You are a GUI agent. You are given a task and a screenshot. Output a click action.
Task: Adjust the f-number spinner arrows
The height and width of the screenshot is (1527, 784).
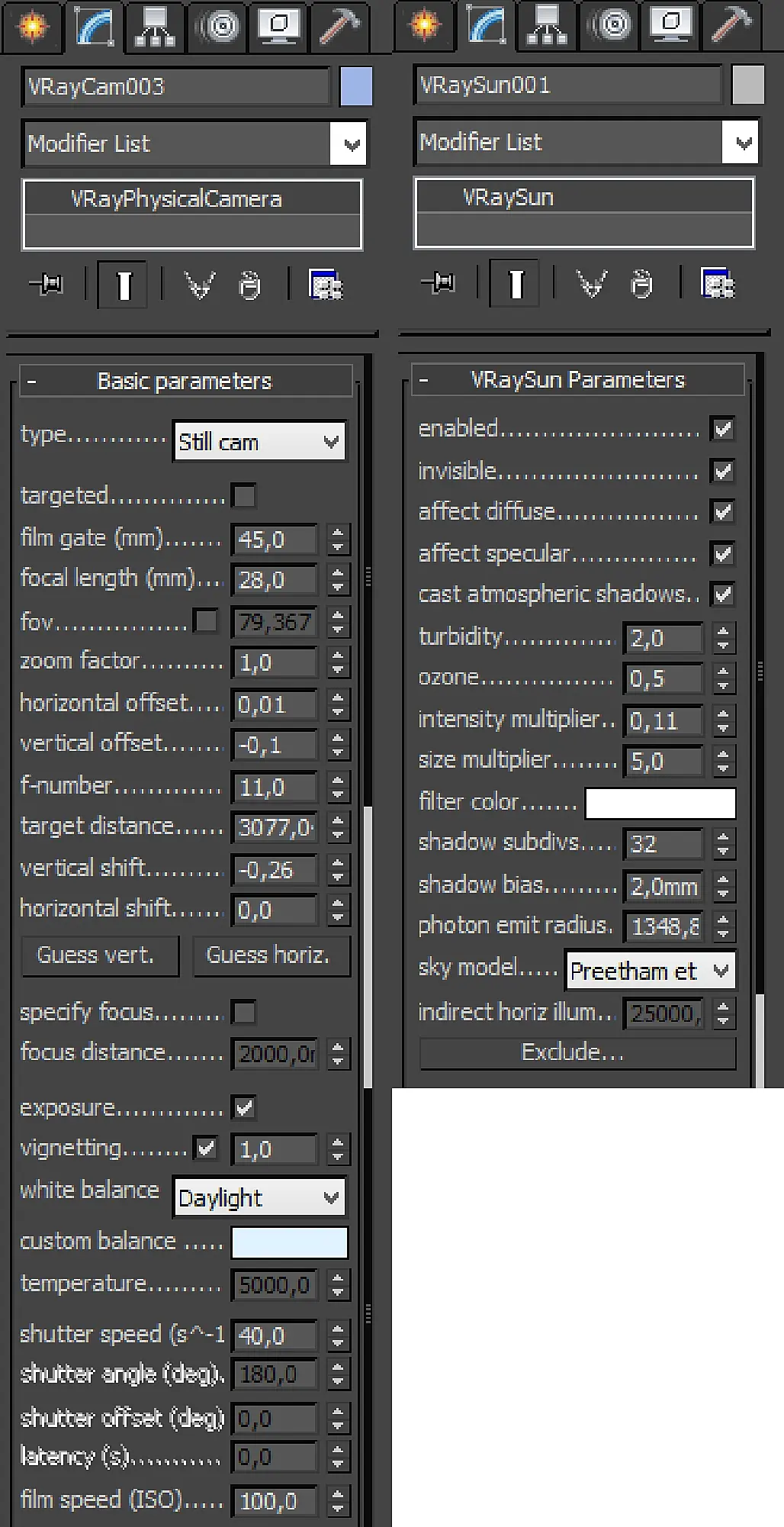tap(338, 787)
